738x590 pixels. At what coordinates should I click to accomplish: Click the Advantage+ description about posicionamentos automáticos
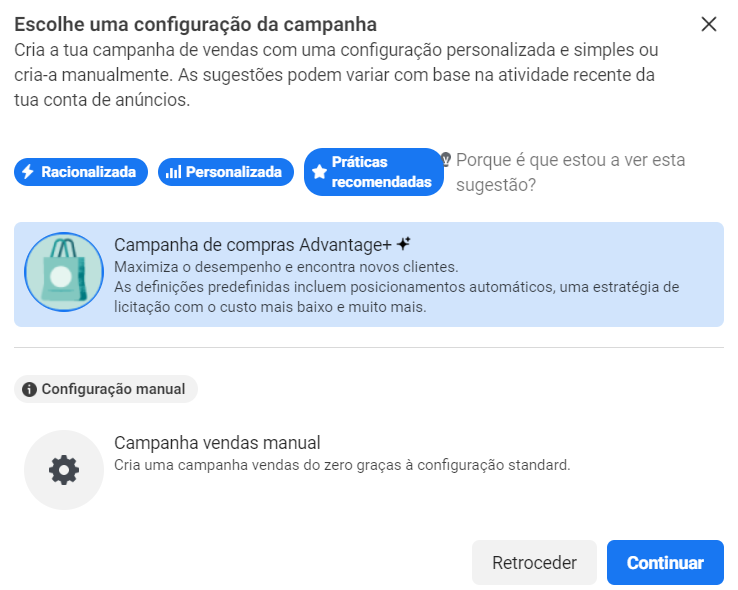[x=396, y=297]
